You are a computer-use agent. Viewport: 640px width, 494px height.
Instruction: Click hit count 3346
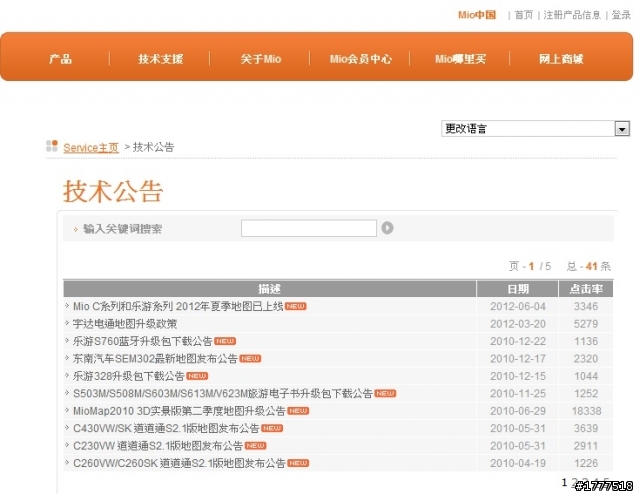coord(586,306)
